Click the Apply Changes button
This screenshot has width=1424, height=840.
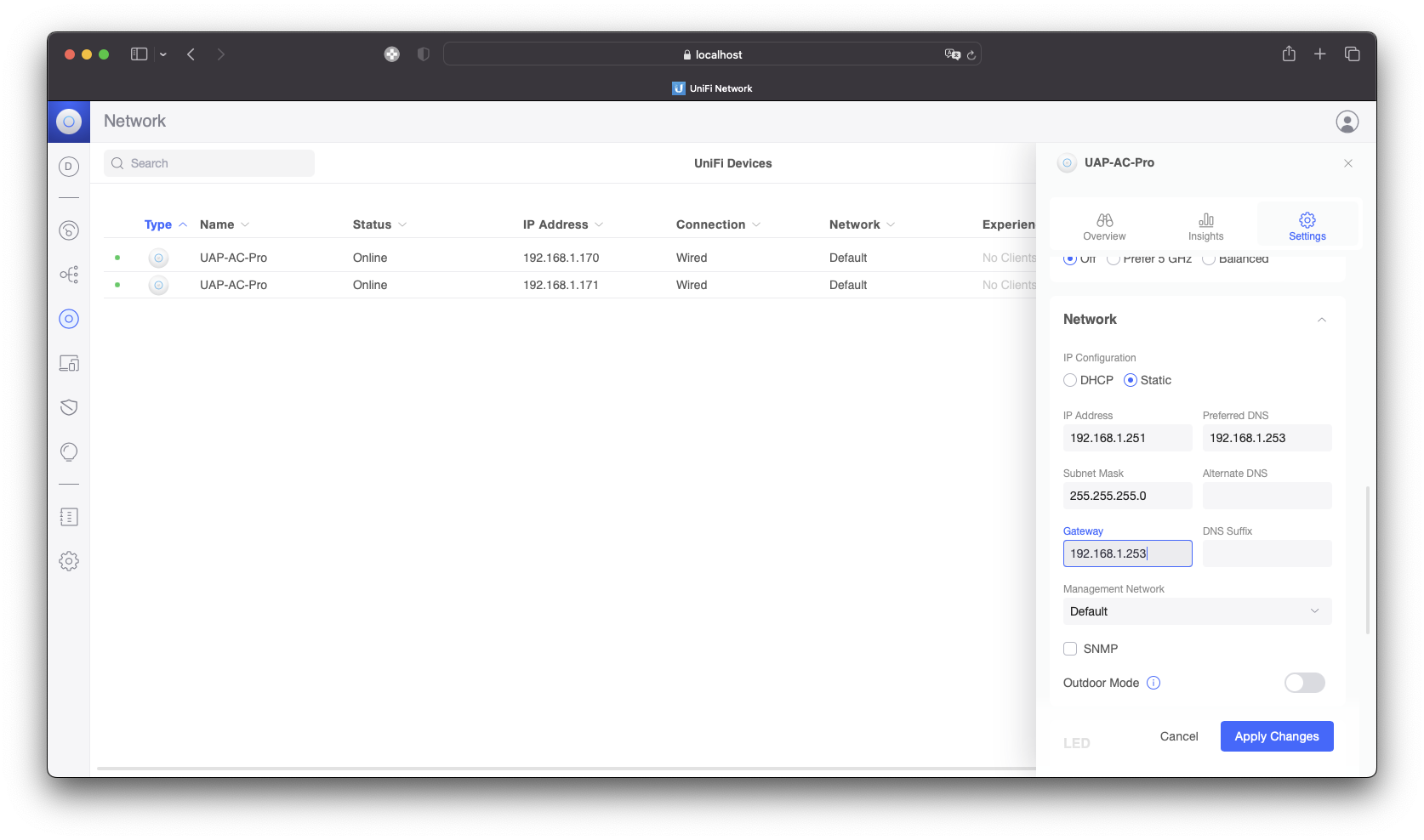(x=1277, y=736)
